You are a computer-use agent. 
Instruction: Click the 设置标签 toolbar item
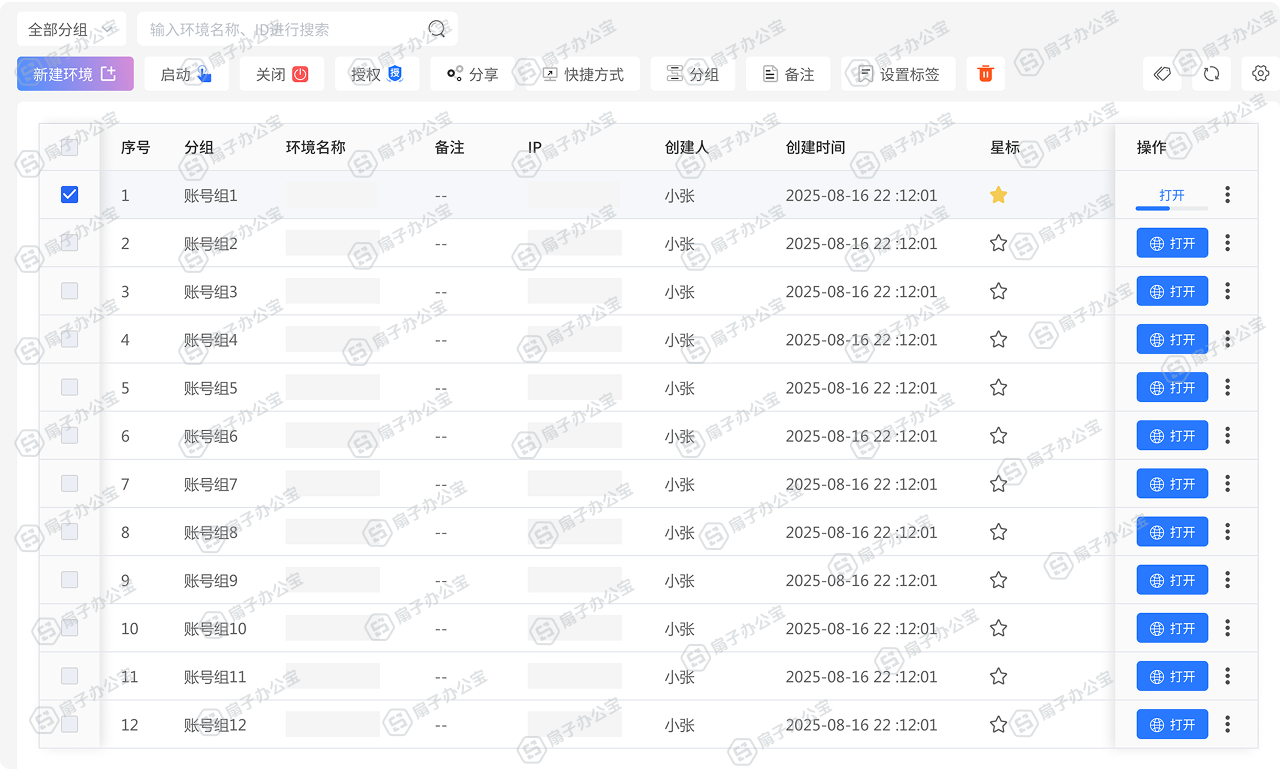click(898, 74)
